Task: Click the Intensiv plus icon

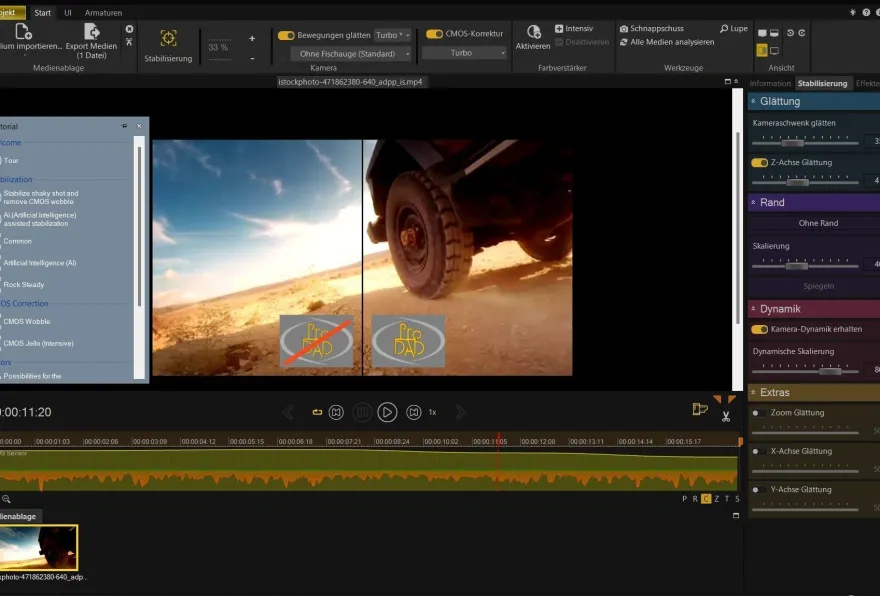Action: point(559,29)
